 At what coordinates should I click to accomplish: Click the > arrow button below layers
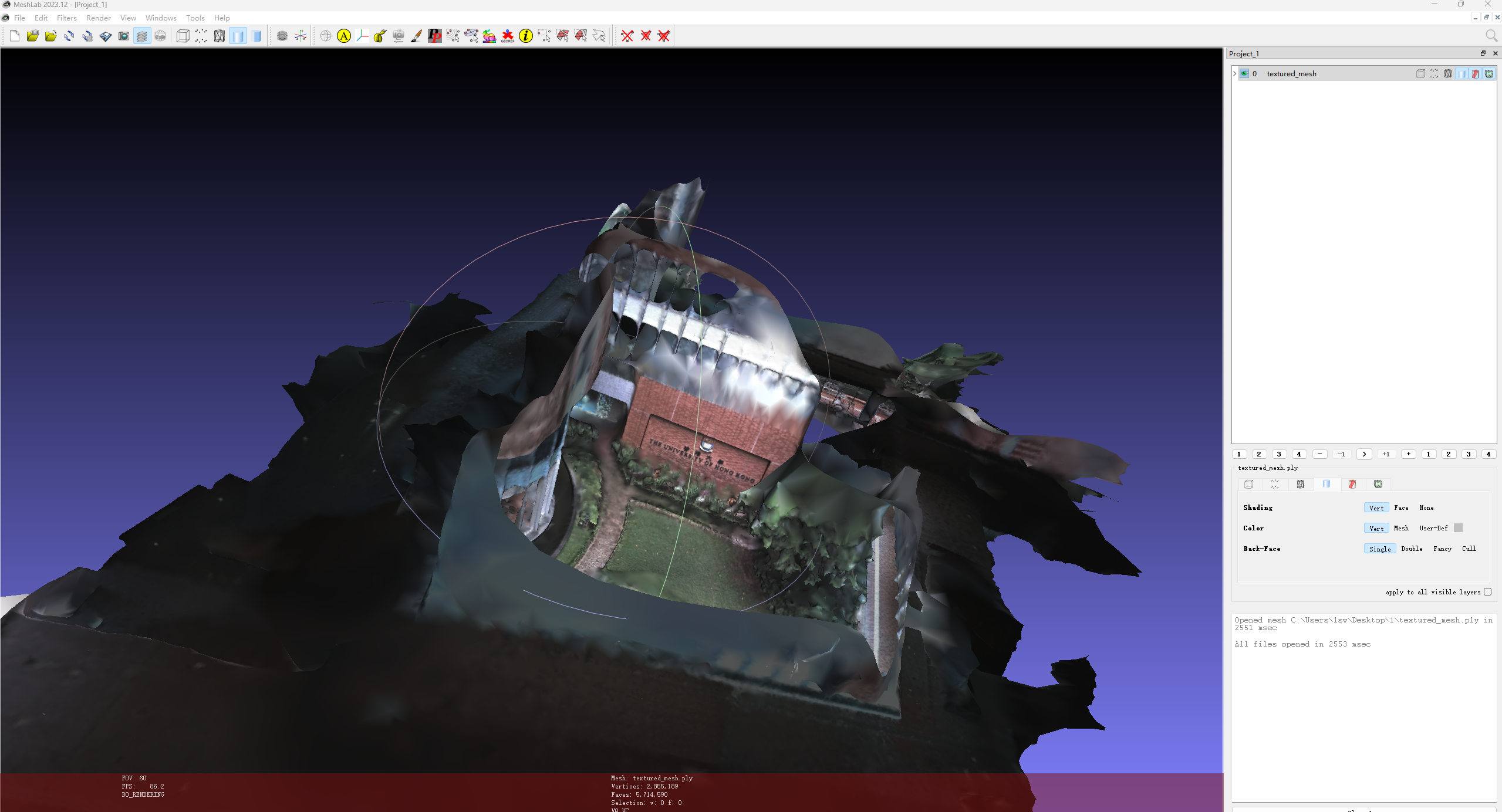coord(1364,454)
